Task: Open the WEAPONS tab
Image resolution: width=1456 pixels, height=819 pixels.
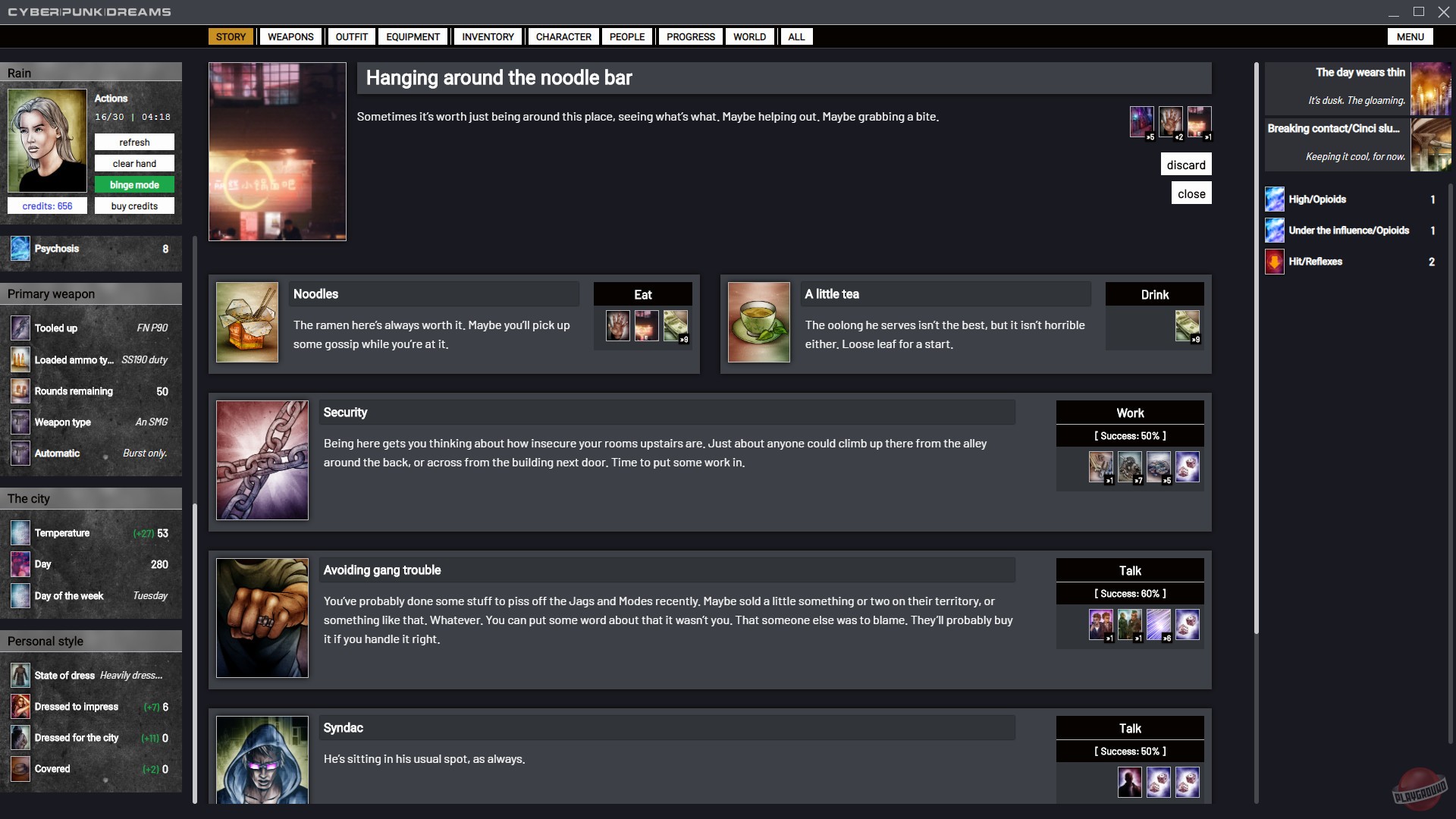Action: 290,36
